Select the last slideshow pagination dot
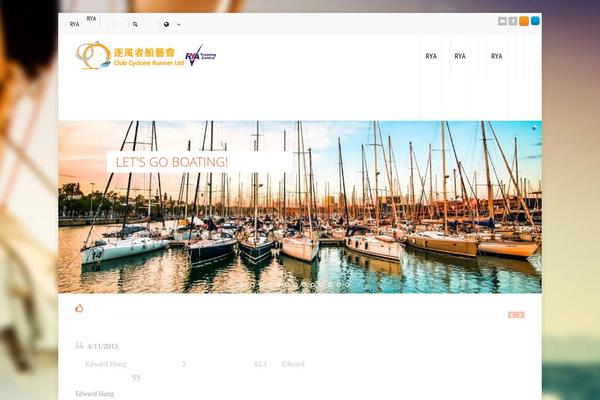This screenshot has width=600, height=400. [347, 285]
